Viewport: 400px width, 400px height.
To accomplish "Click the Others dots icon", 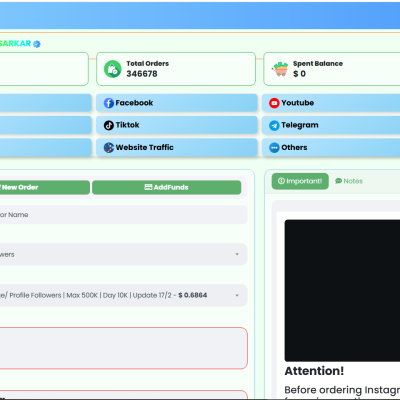I will click(x=274, y=148).
